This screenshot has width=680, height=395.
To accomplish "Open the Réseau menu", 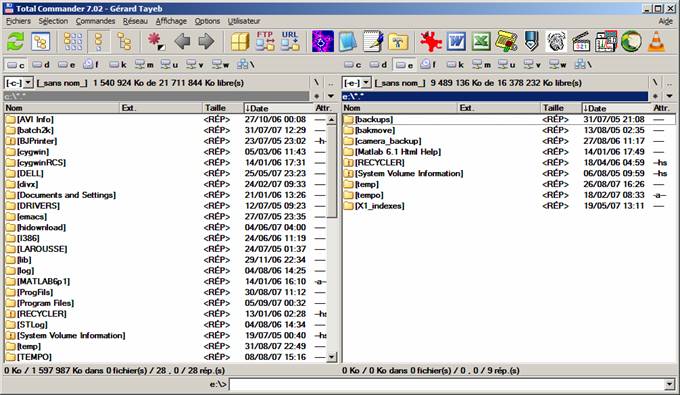I will [135, 21].
